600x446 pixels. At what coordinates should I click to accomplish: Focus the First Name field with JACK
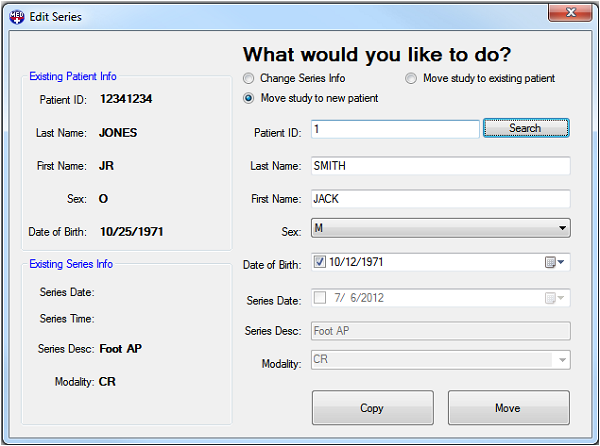point(440,199)
